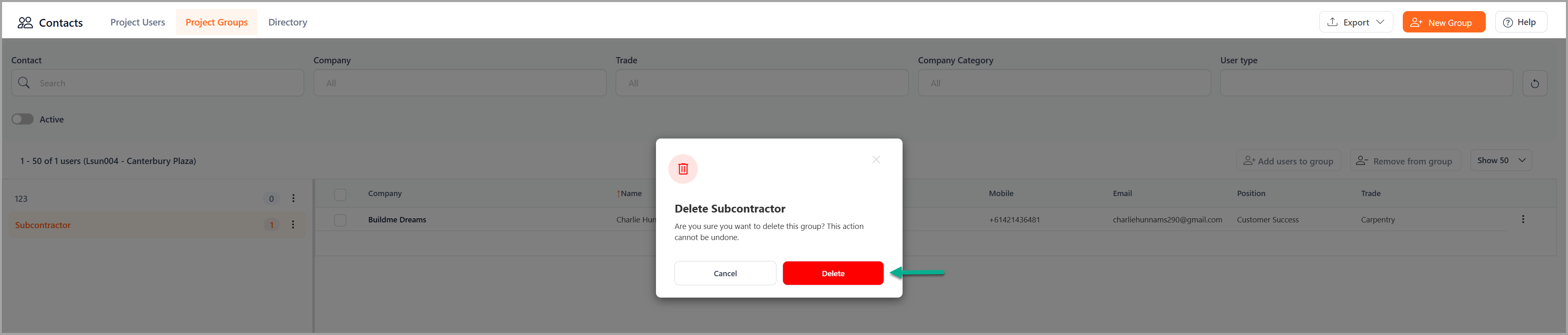Switch to the Project Users tab
The width and height of the screenshot is (1568, 335).
coord(138,23)
